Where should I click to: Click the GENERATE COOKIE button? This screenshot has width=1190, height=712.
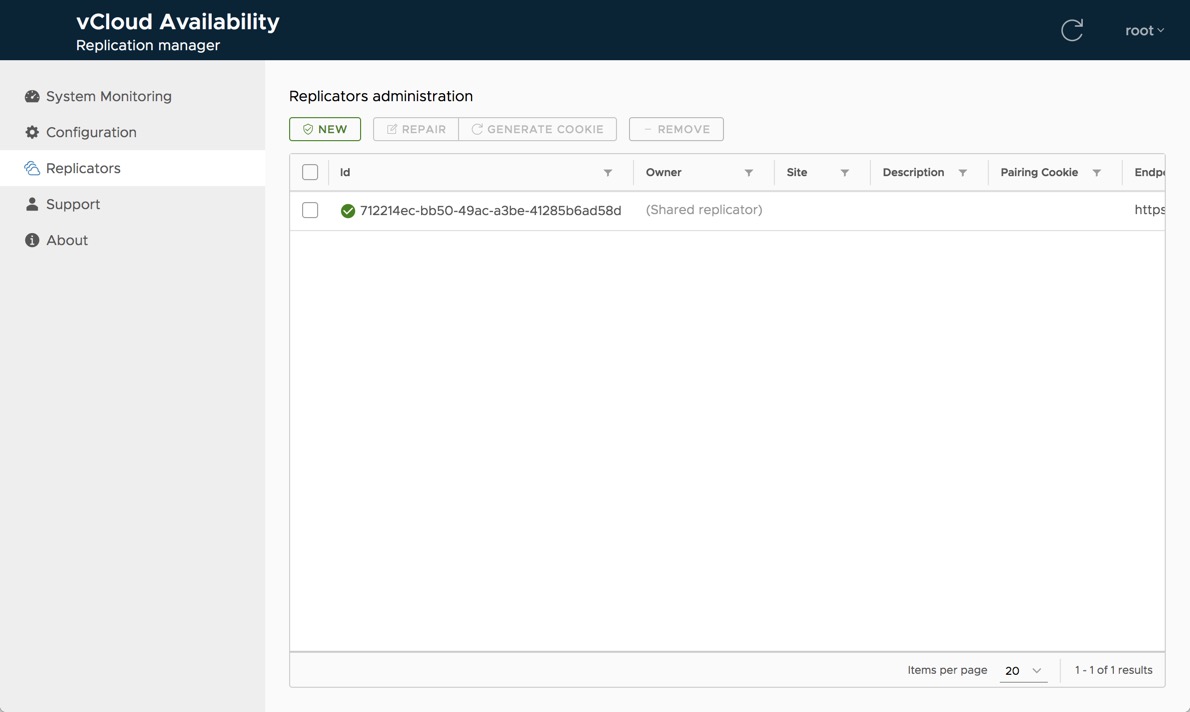click(537, 129)
